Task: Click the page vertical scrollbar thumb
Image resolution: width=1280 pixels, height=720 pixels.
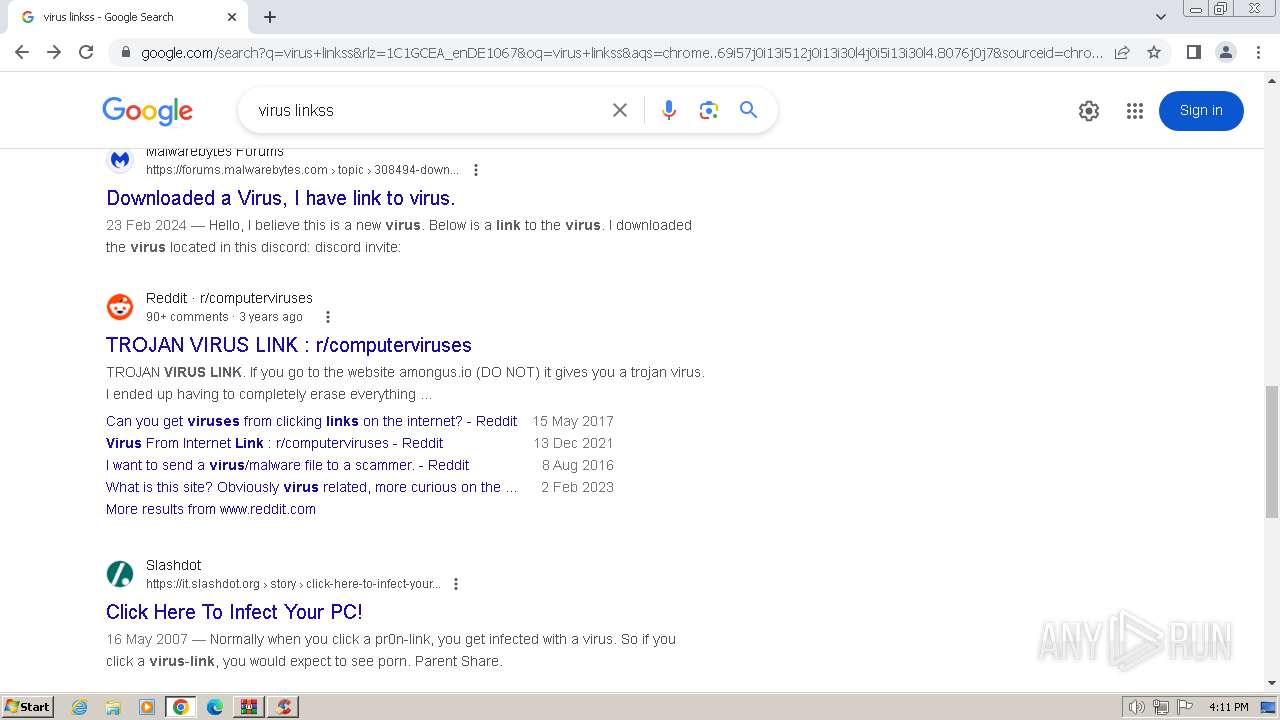Action: (1272, 452)
